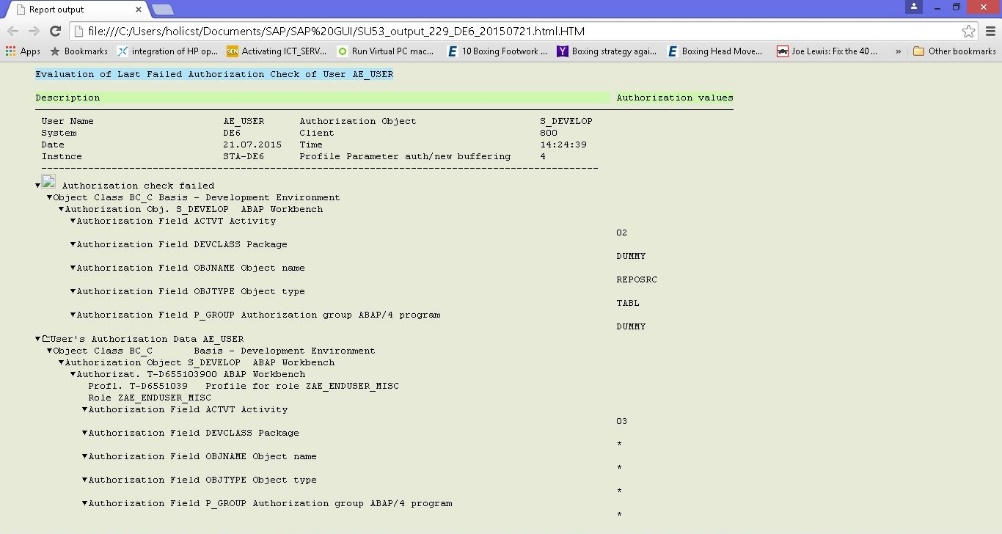Open the Run Virtual PC bookmark
This screenshot has height=534, width=1002.
386,51
